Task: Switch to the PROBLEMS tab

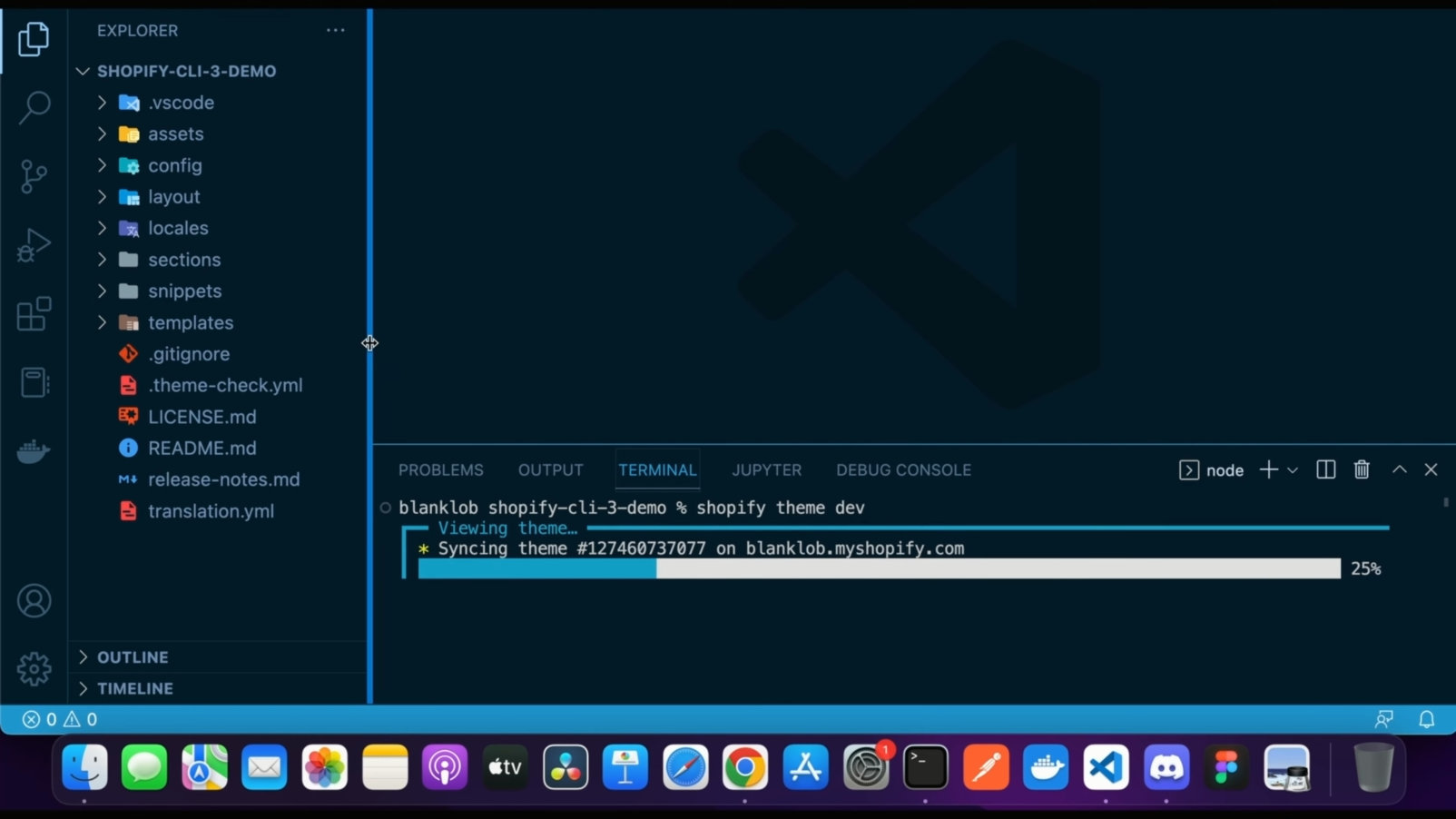Action: (441, 470)
